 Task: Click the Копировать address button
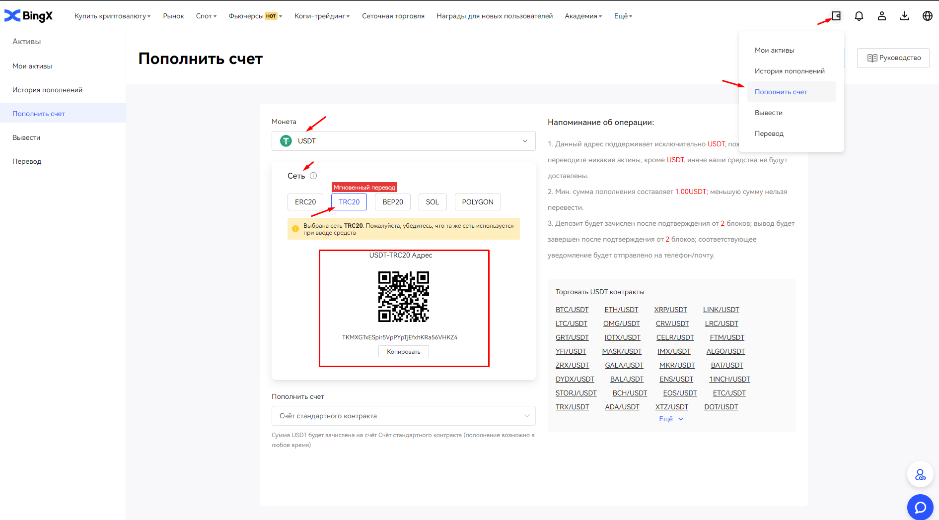(x=404, y=352)
